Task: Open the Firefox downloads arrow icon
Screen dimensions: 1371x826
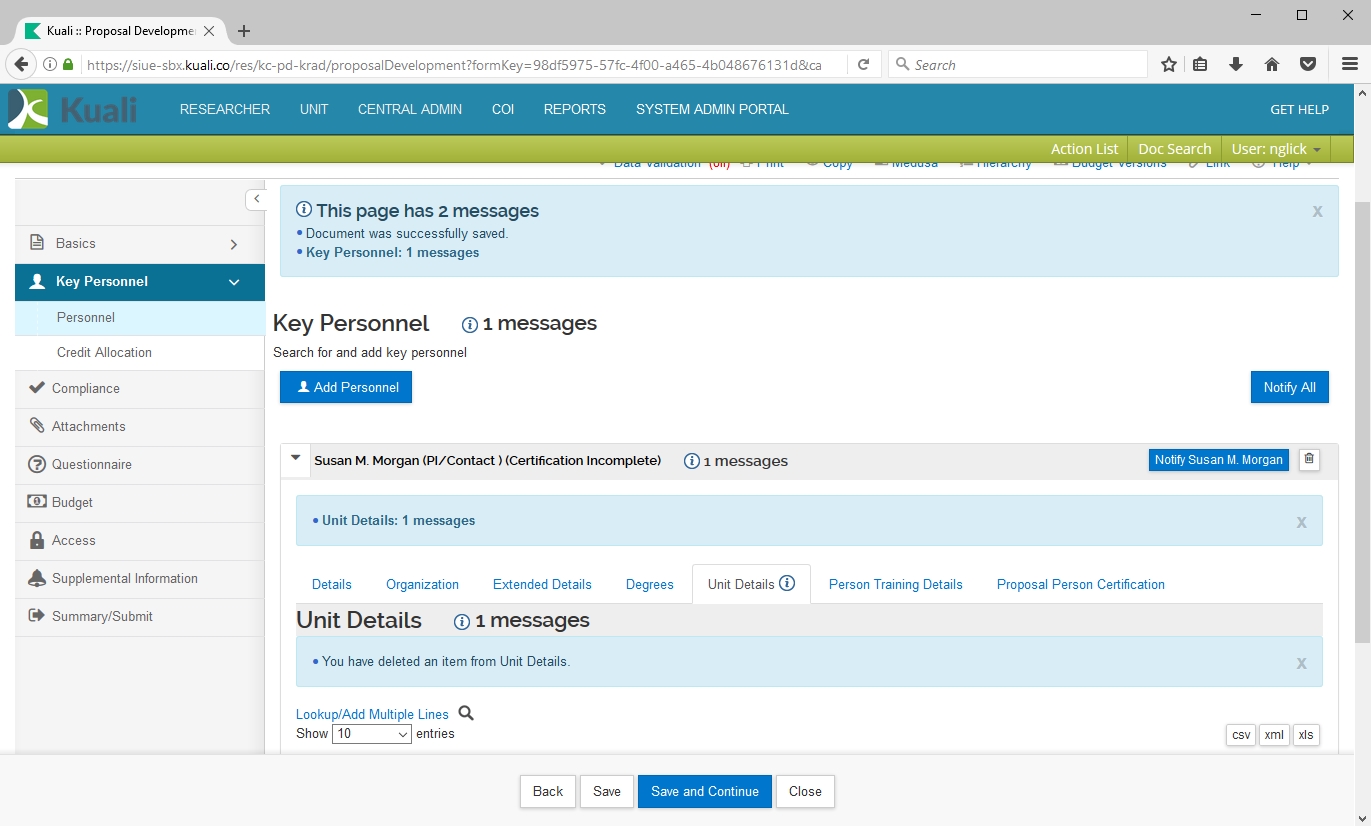Action: (1236, 65)
